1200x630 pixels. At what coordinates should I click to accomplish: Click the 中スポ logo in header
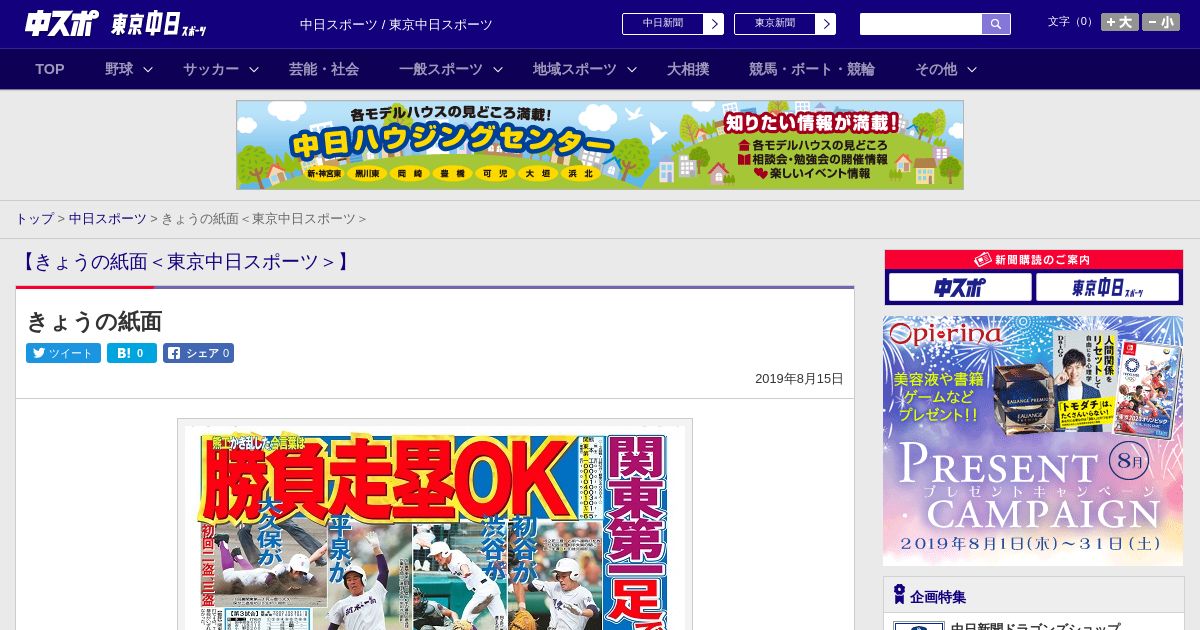click(x=62, y=23)
